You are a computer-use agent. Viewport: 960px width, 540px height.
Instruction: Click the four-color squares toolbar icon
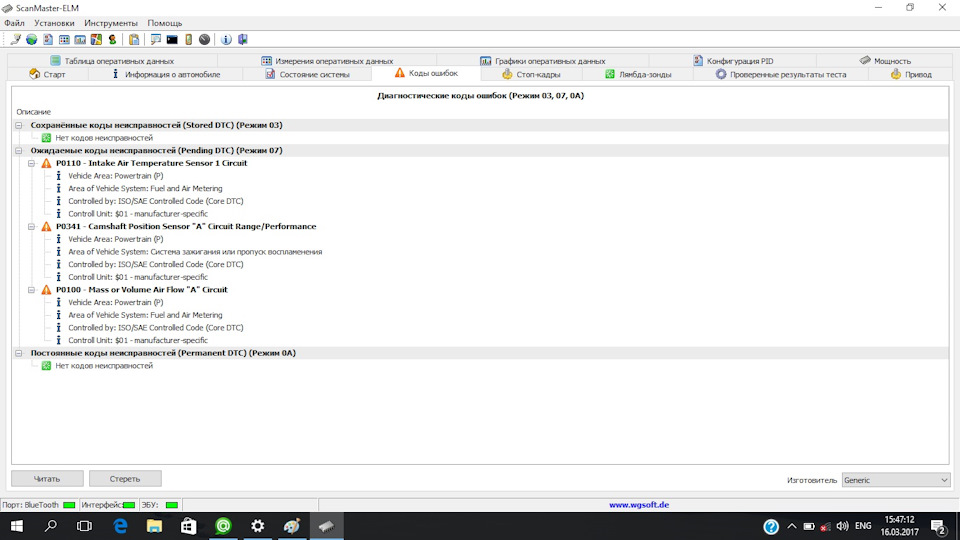tap(96, 40)
